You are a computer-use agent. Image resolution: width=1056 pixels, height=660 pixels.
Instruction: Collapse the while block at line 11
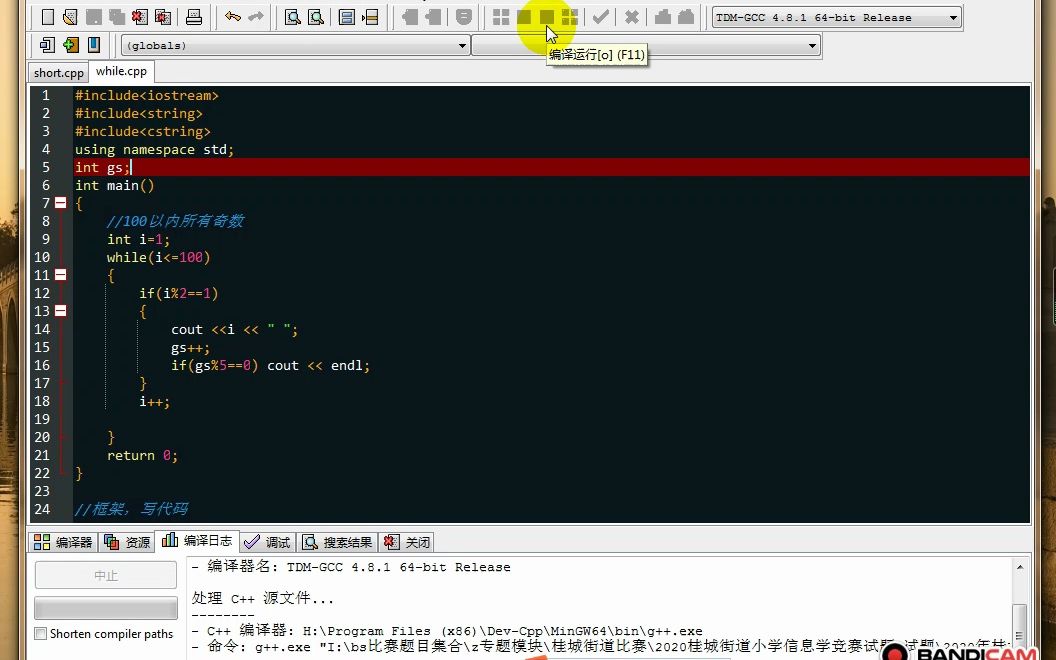[x=61, y=275]
